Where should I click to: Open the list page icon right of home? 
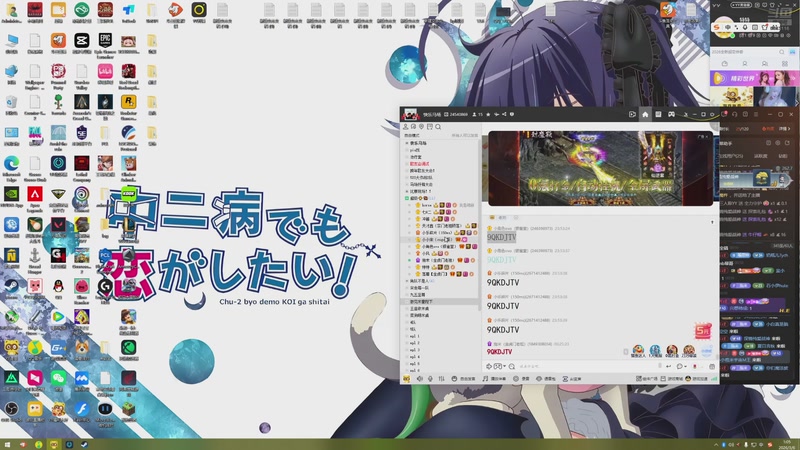[658, 114]
